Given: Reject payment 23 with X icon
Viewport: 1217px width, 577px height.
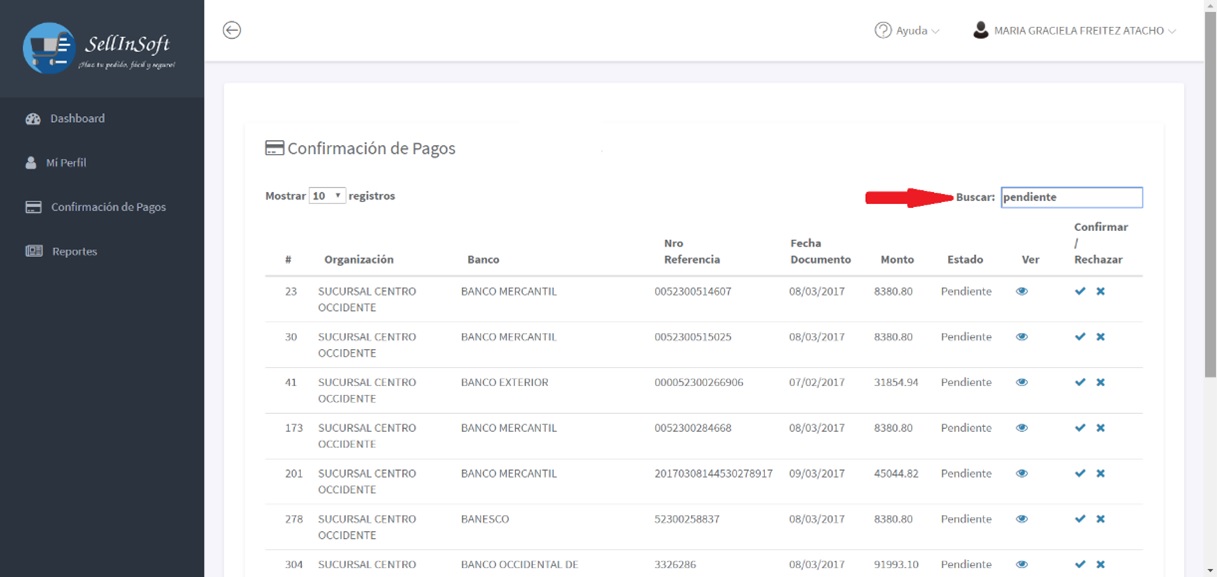Looking at the screenshot, I should pyautogui.click(x=1100, y=291).
